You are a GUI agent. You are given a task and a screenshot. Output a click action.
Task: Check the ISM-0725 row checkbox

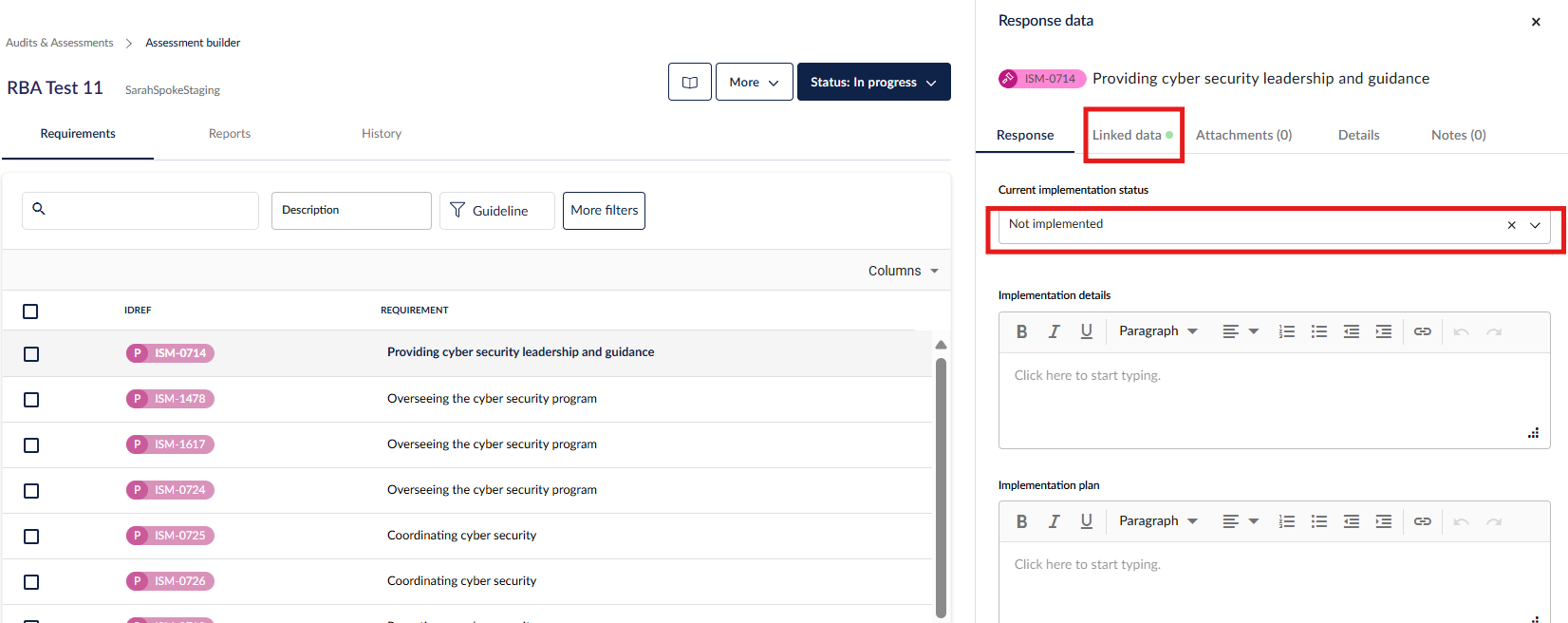click(31, 537)
